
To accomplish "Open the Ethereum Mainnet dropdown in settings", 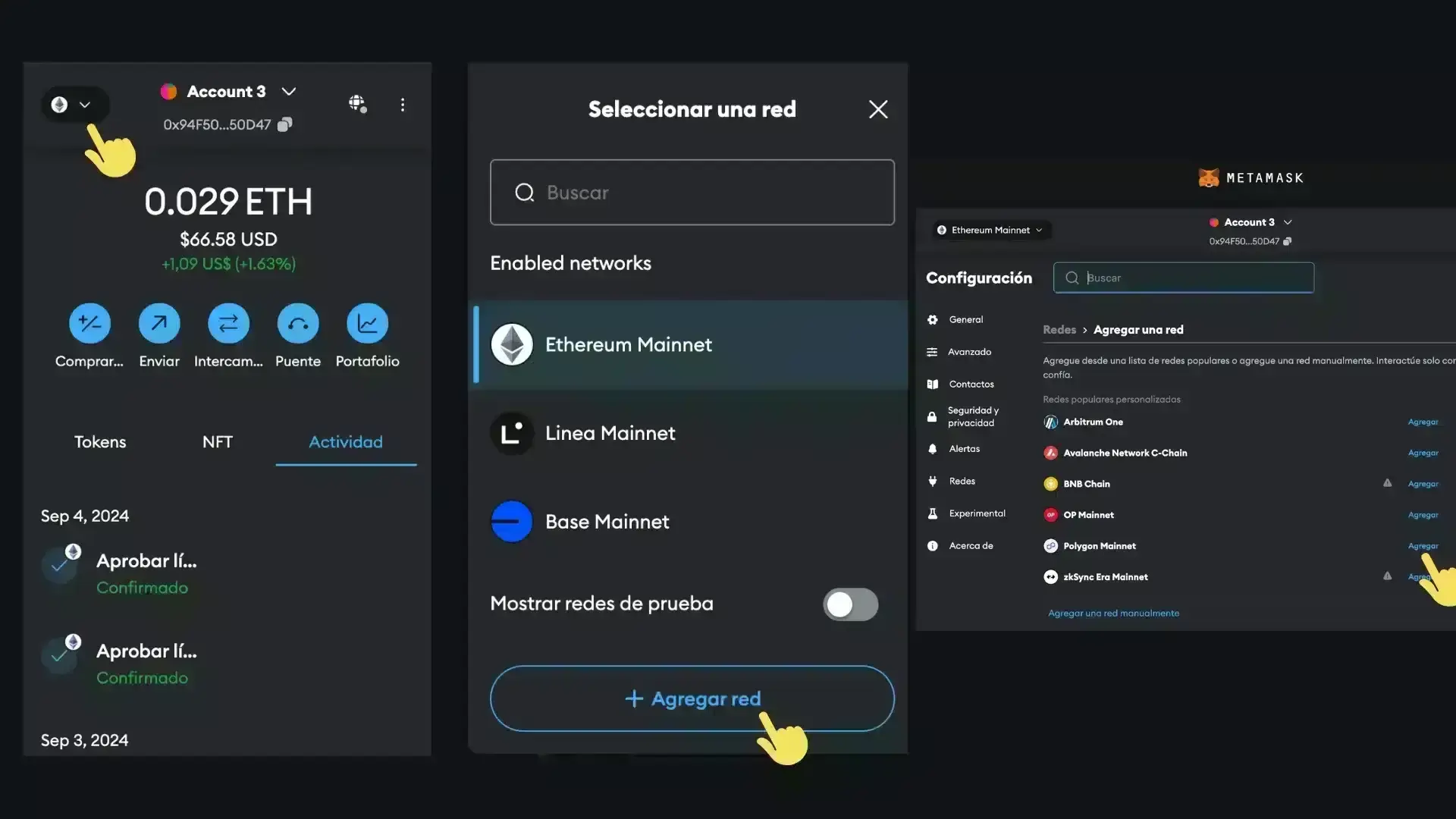I will [990, 230].
